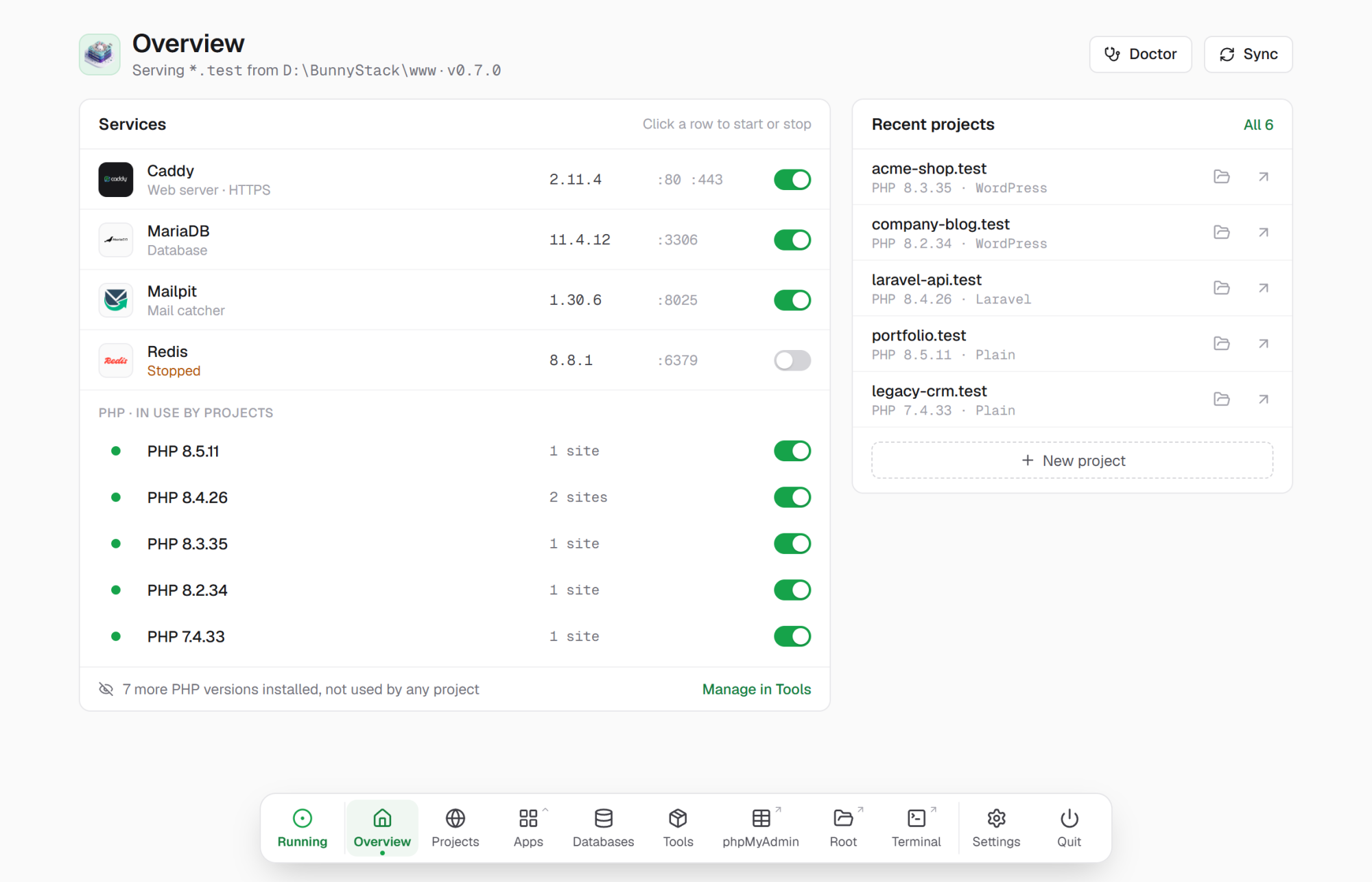1372x882 pixels.
Task: Open laravel-api.test folder icon
Action: click(x=1222, y=288)
